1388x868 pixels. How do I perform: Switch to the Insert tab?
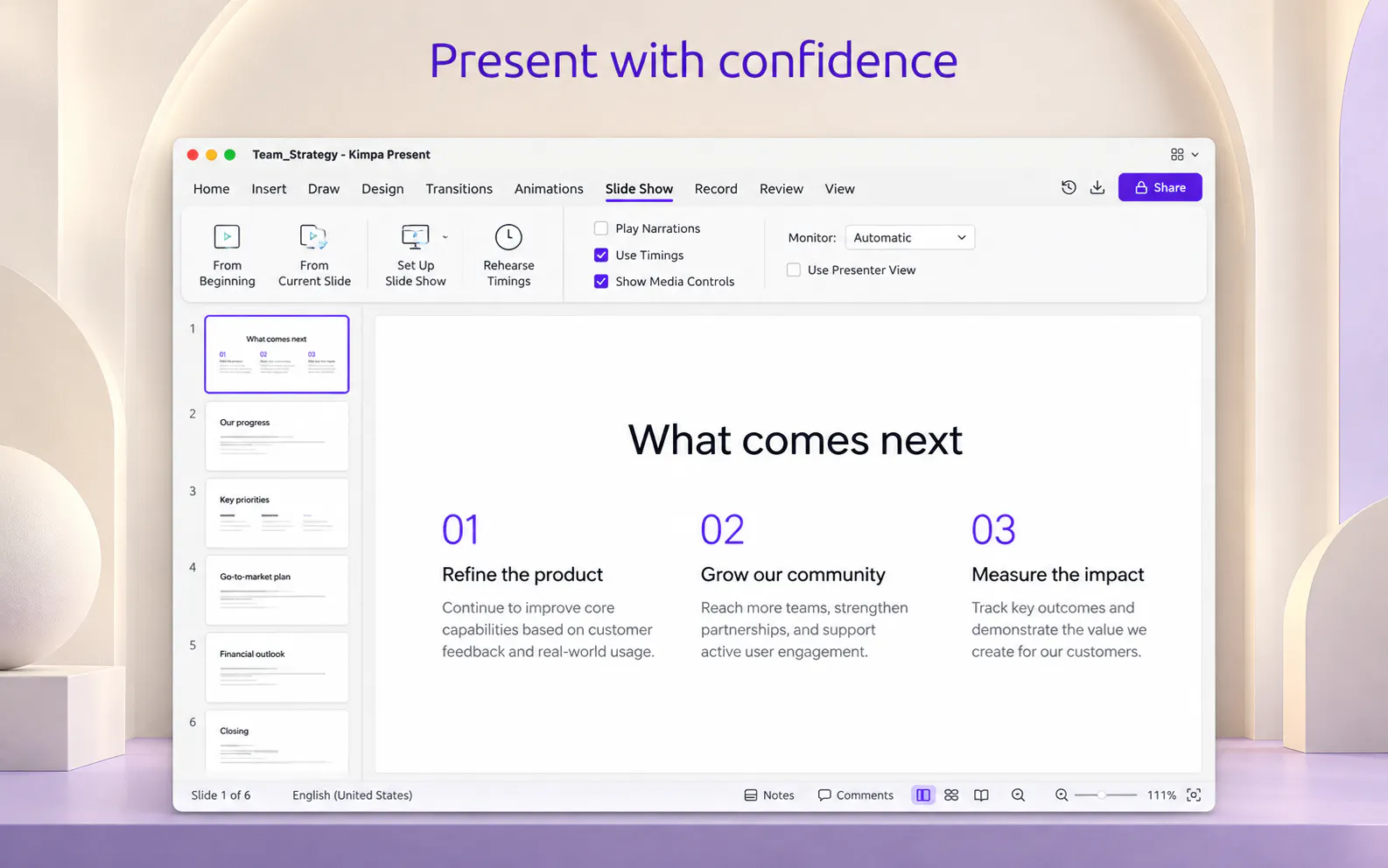269,188
